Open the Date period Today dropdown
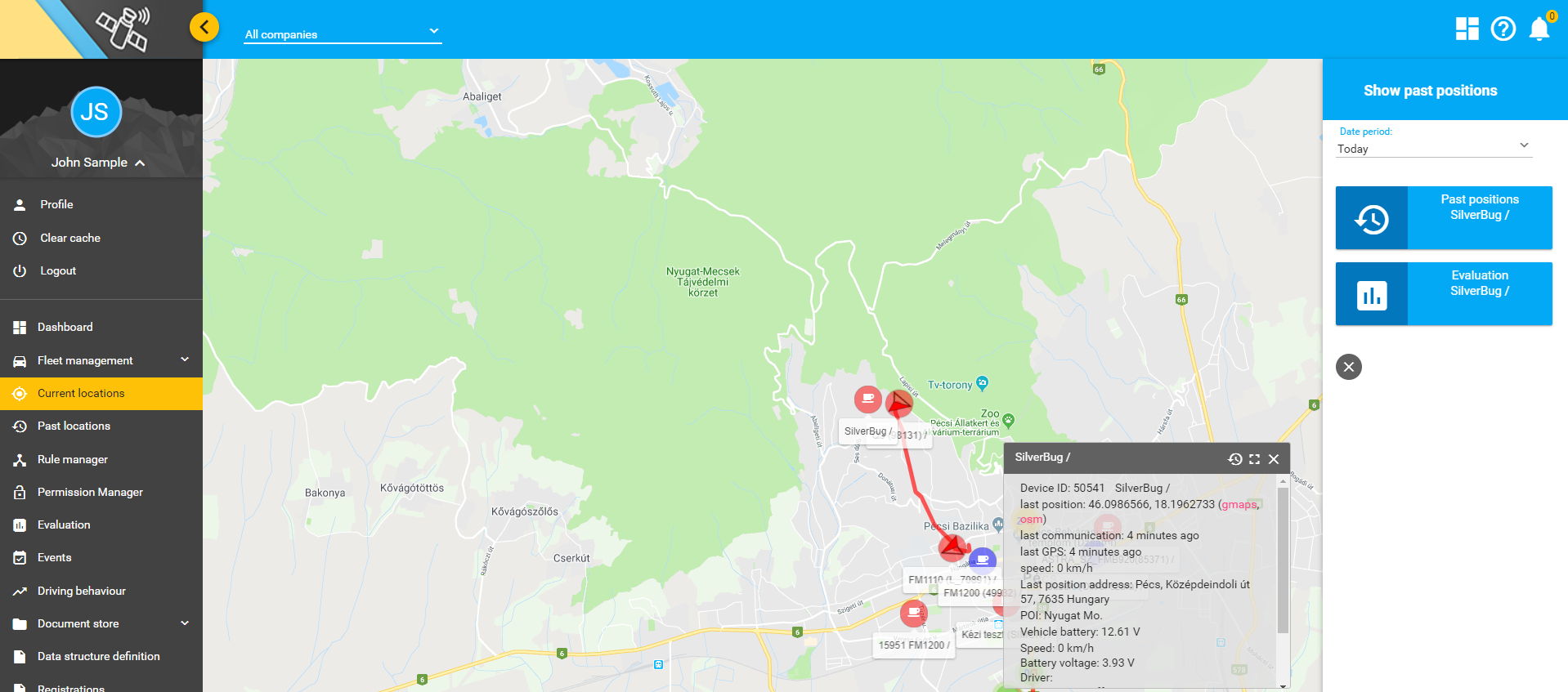The image size is (1568, 692). coord(1433,148)
